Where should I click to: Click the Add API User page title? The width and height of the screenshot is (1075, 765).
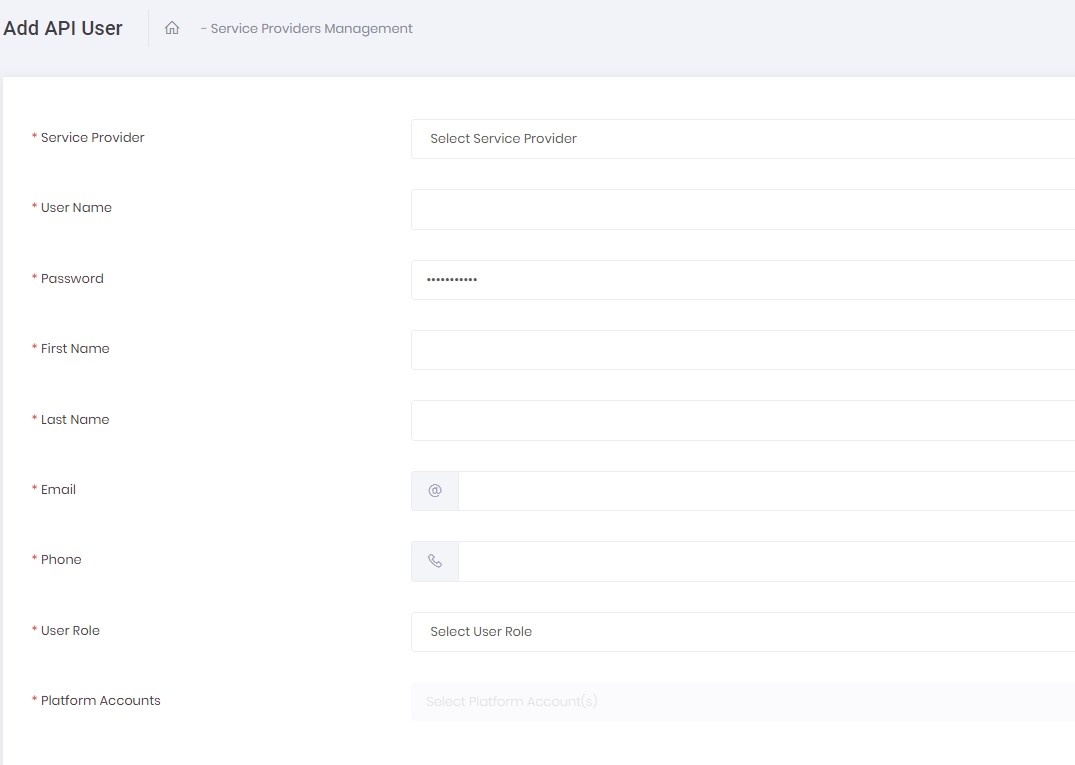(63, 28)
